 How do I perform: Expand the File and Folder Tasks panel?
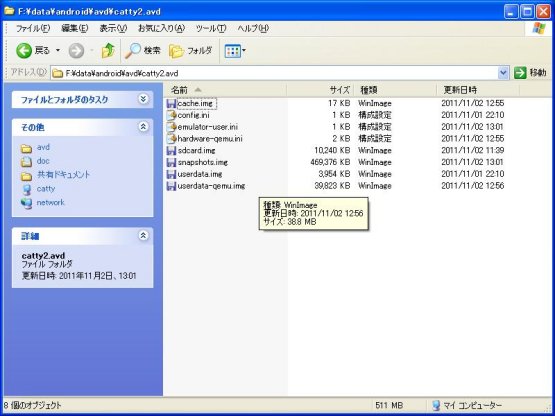click(143, 99)
